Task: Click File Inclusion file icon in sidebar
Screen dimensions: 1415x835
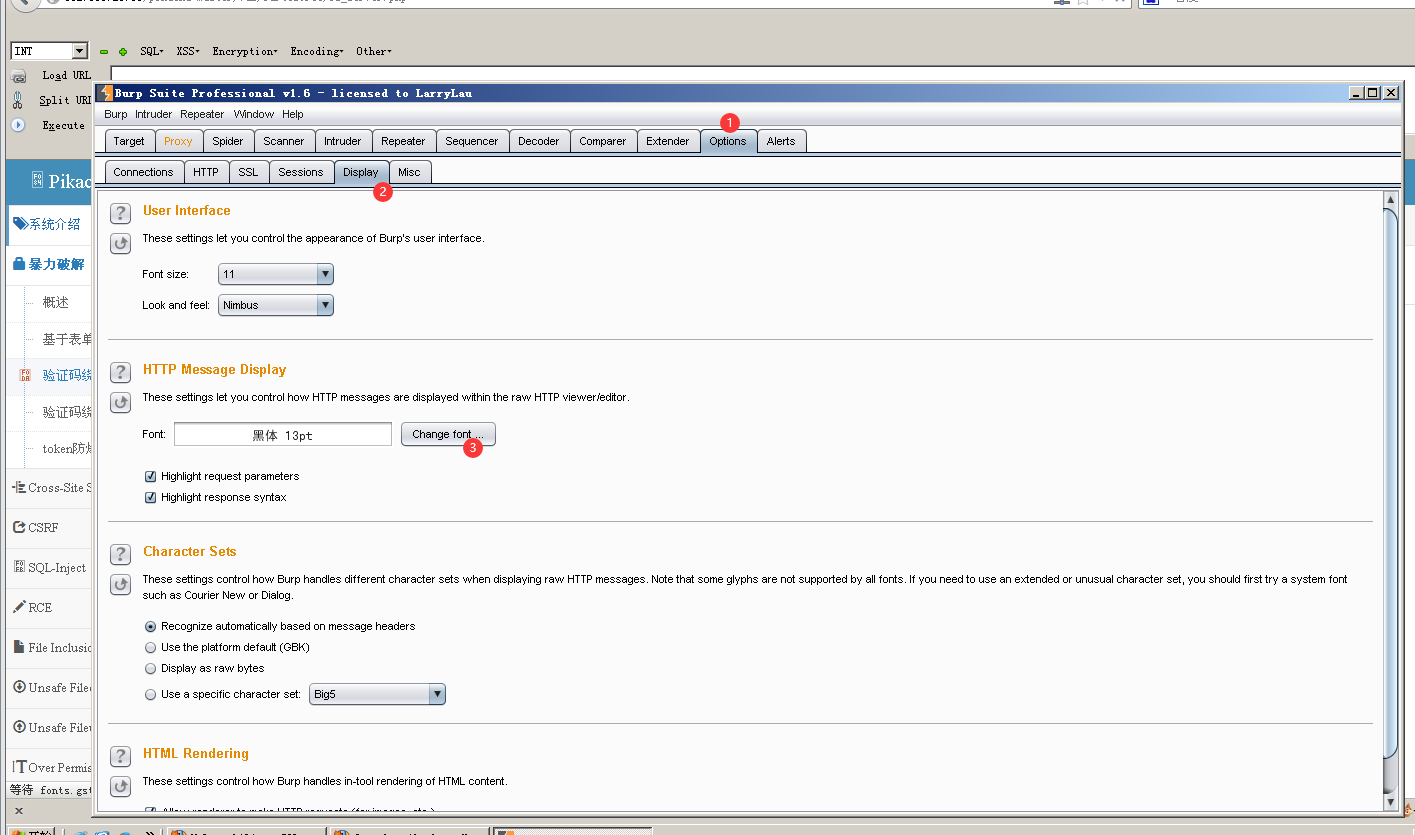Action: [19, 647]
